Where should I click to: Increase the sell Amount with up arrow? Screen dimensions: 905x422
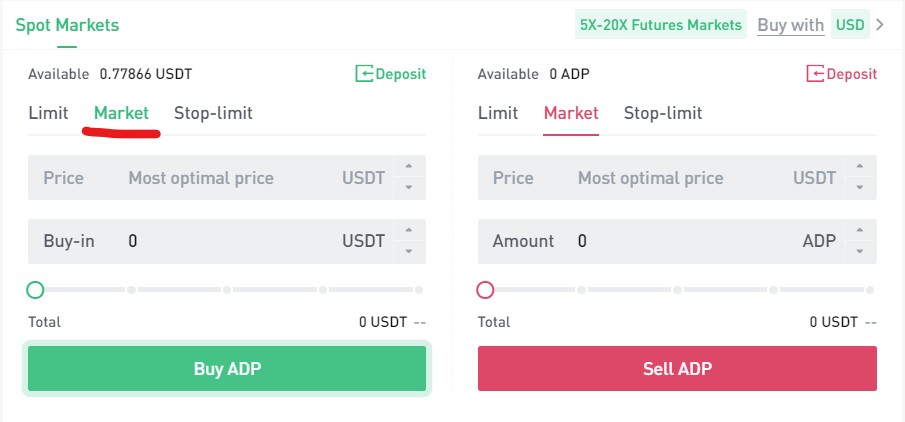857,231
